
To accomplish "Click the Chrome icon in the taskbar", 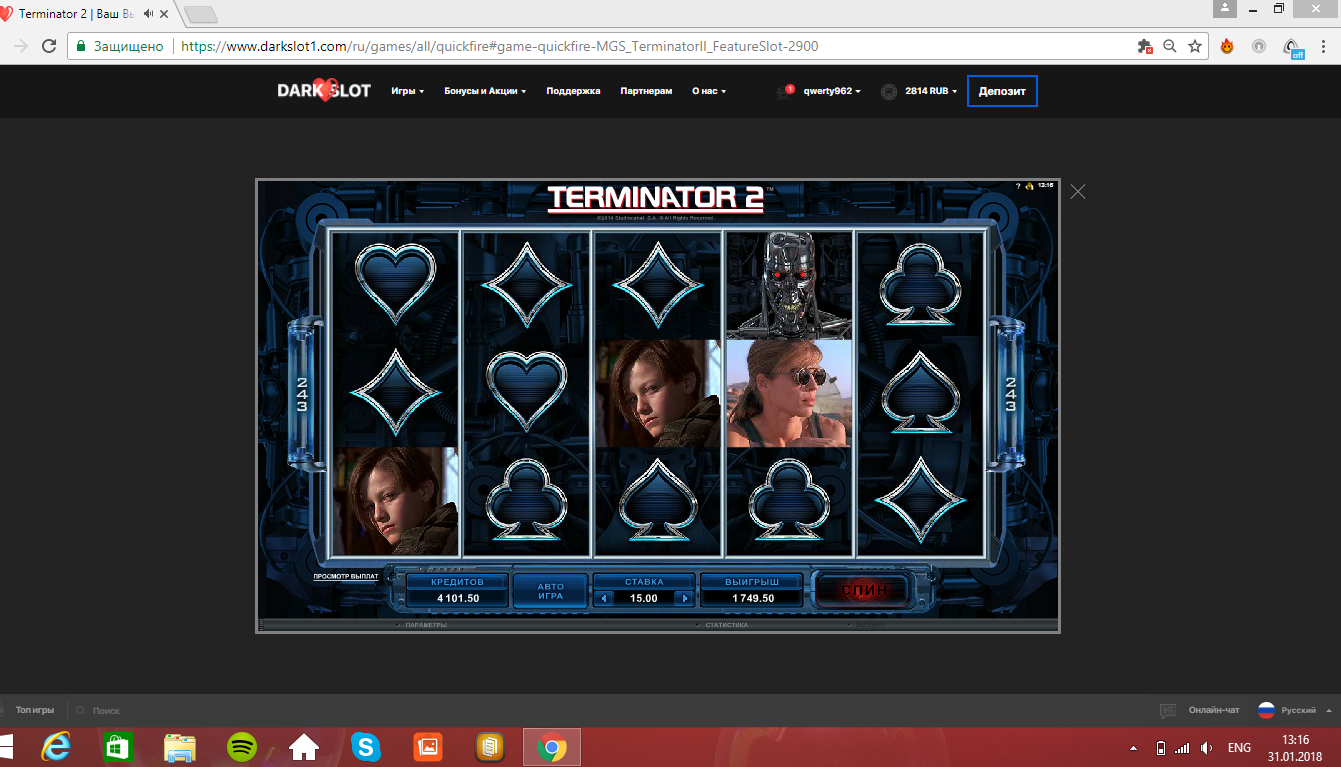I will [x=552, y=747].
